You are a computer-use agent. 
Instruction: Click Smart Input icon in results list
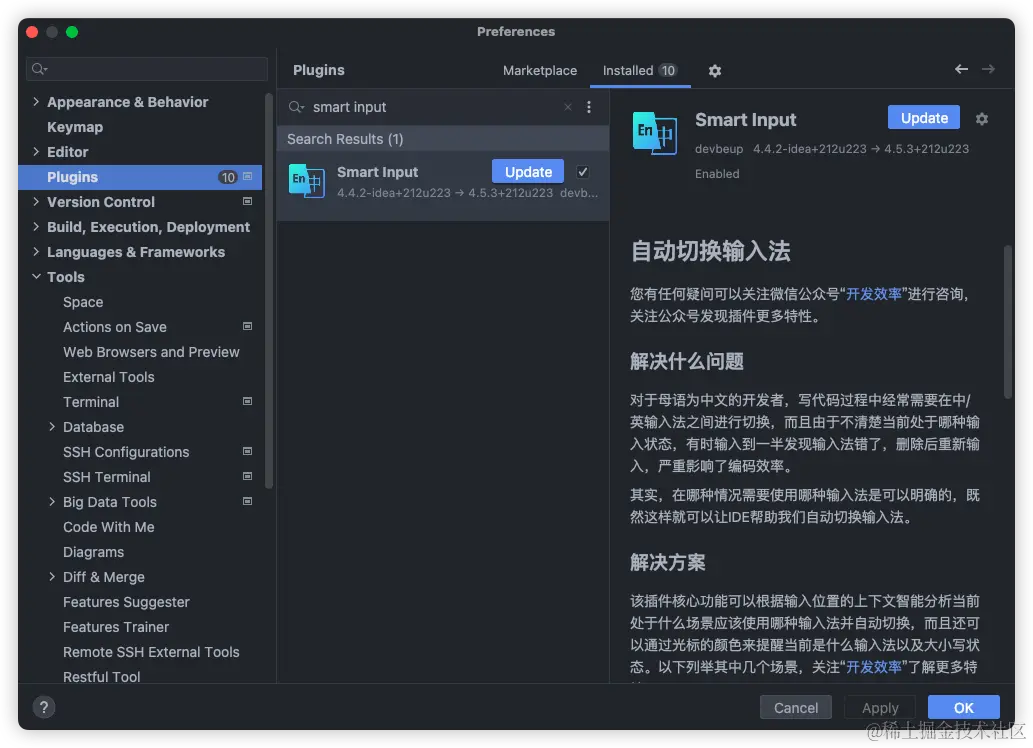click(x=306, y=181)
